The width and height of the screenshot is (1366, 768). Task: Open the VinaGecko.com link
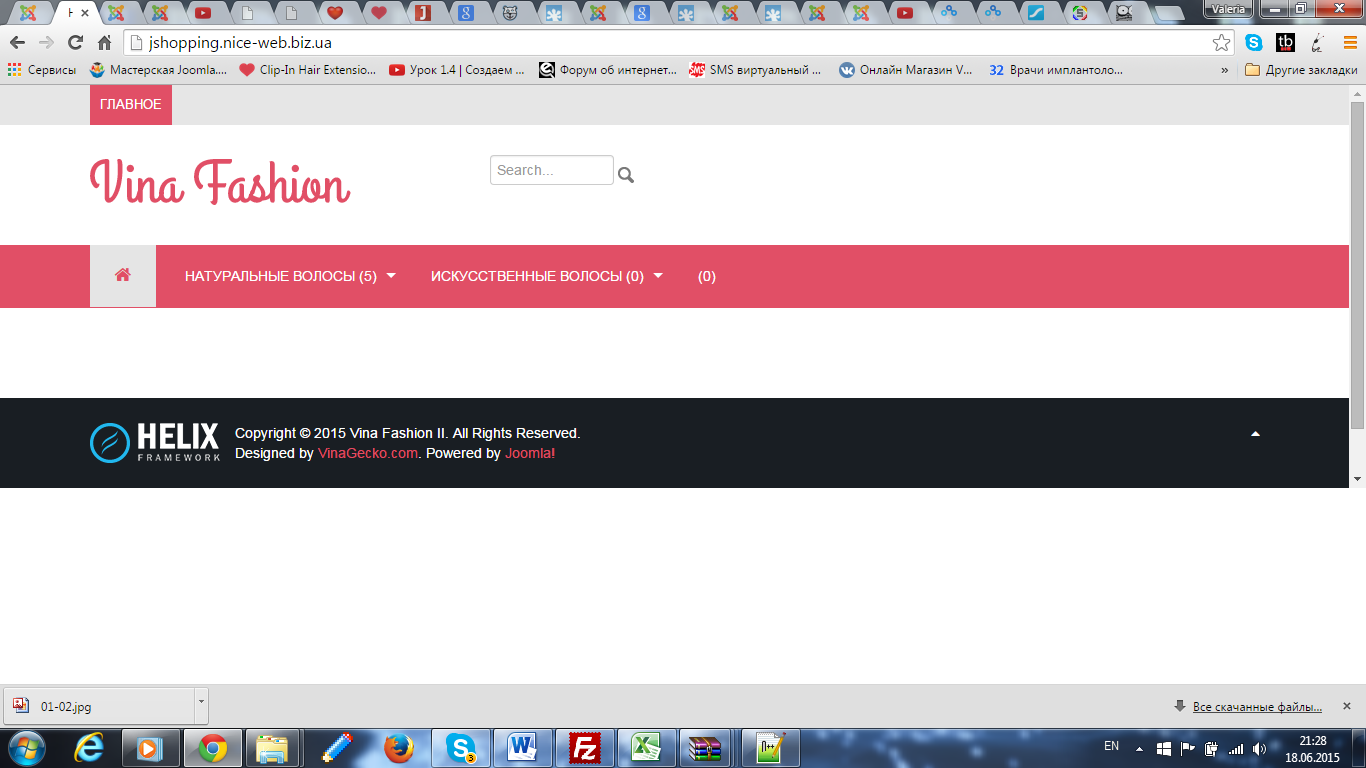367,453
